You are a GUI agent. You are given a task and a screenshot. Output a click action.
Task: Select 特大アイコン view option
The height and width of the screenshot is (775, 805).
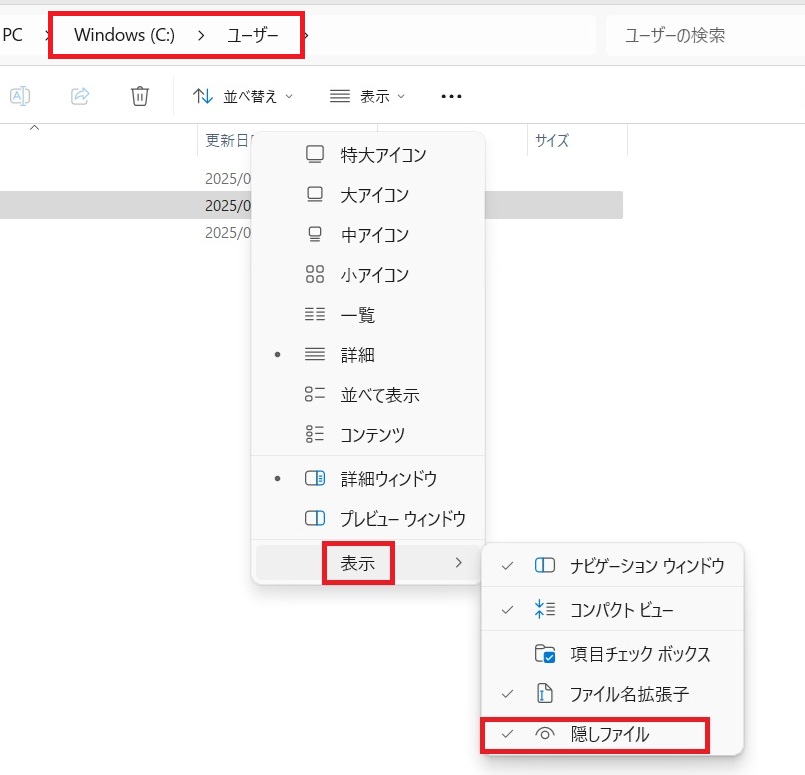(x=382, y=155)
